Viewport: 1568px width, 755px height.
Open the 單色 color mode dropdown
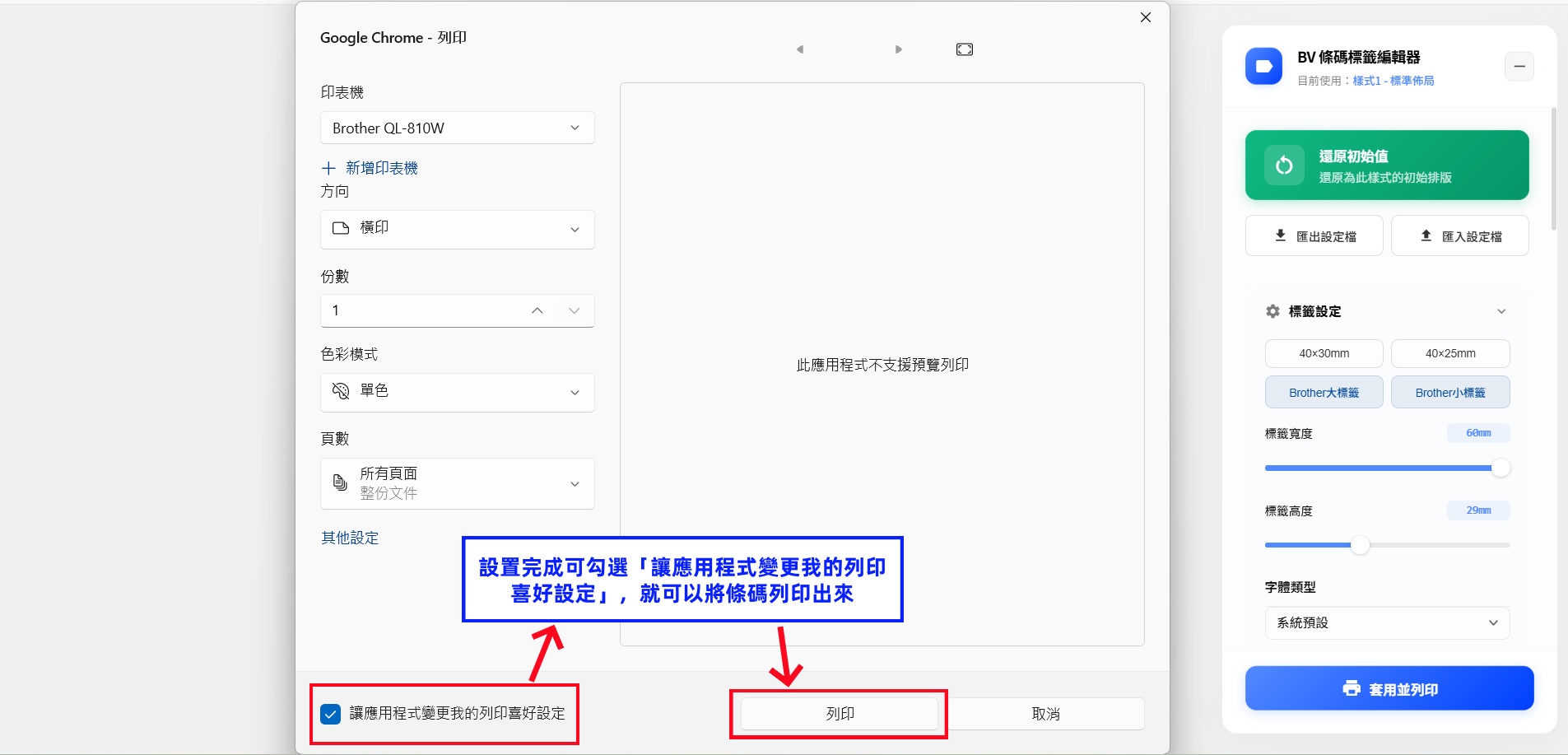(x=458, y=392)
